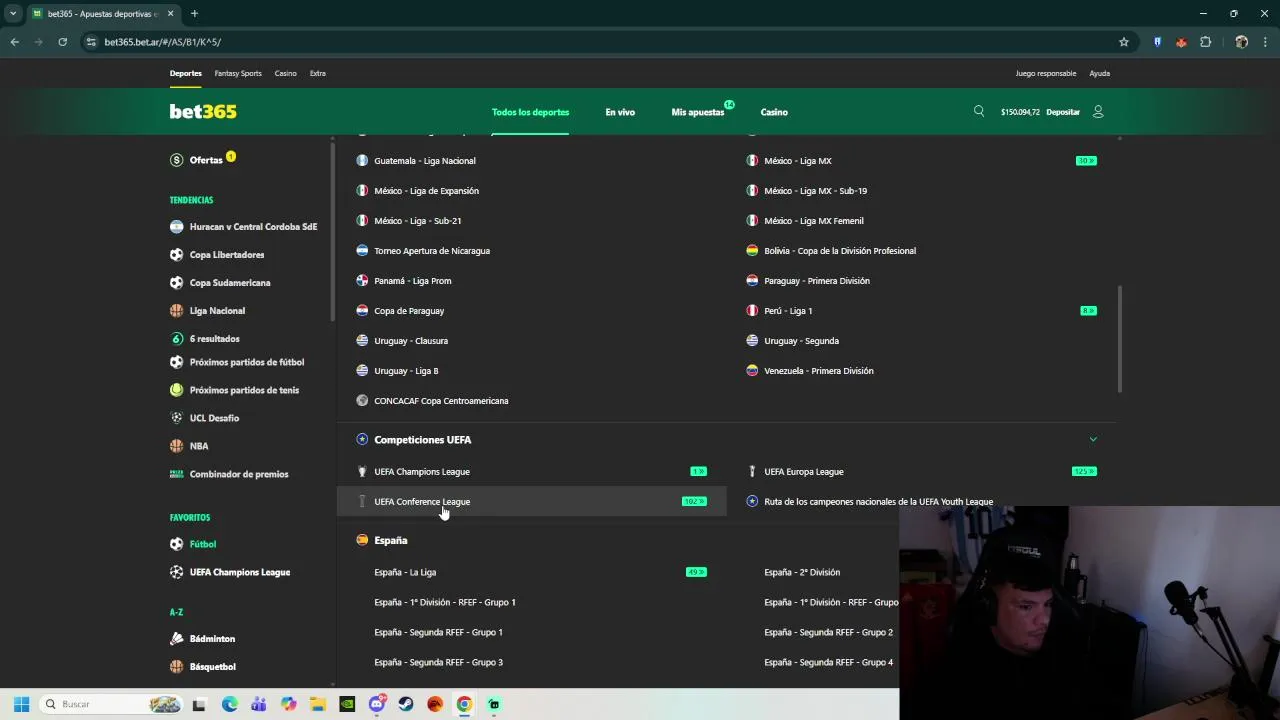Open Chrome extensions puzzle icon
Image resolution: width=1280 pixels, height=720 pixels.
coord(1205,42)
